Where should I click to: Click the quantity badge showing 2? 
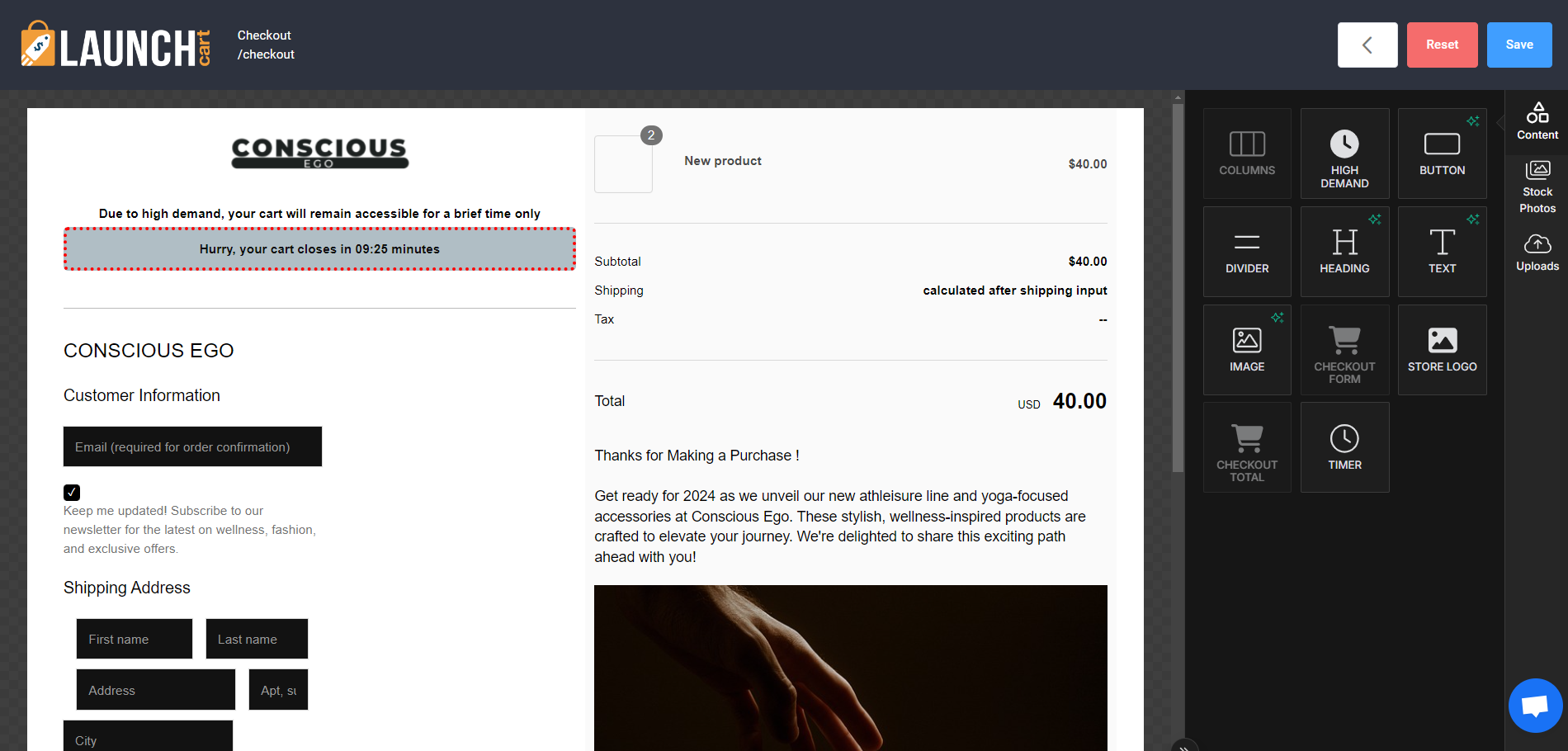651,135
